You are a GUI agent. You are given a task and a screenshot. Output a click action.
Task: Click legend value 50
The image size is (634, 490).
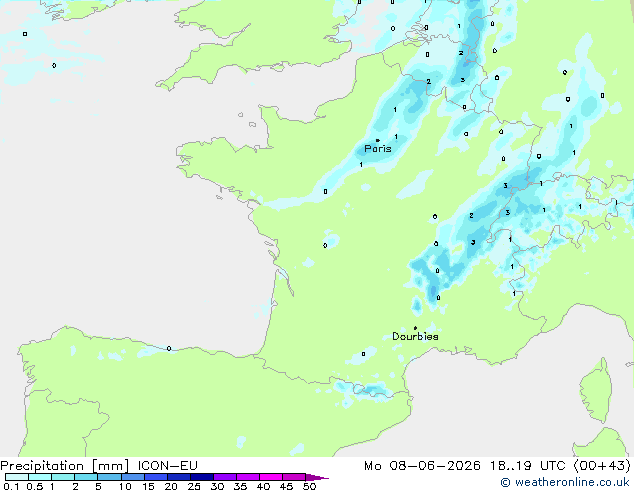(310, 486)
